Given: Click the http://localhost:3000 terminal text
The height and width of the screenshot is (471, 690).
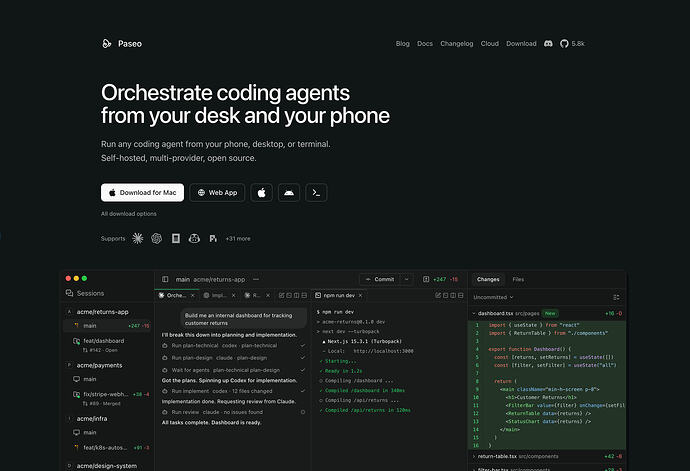Looking at the screenshot, I should click(383, 351).
